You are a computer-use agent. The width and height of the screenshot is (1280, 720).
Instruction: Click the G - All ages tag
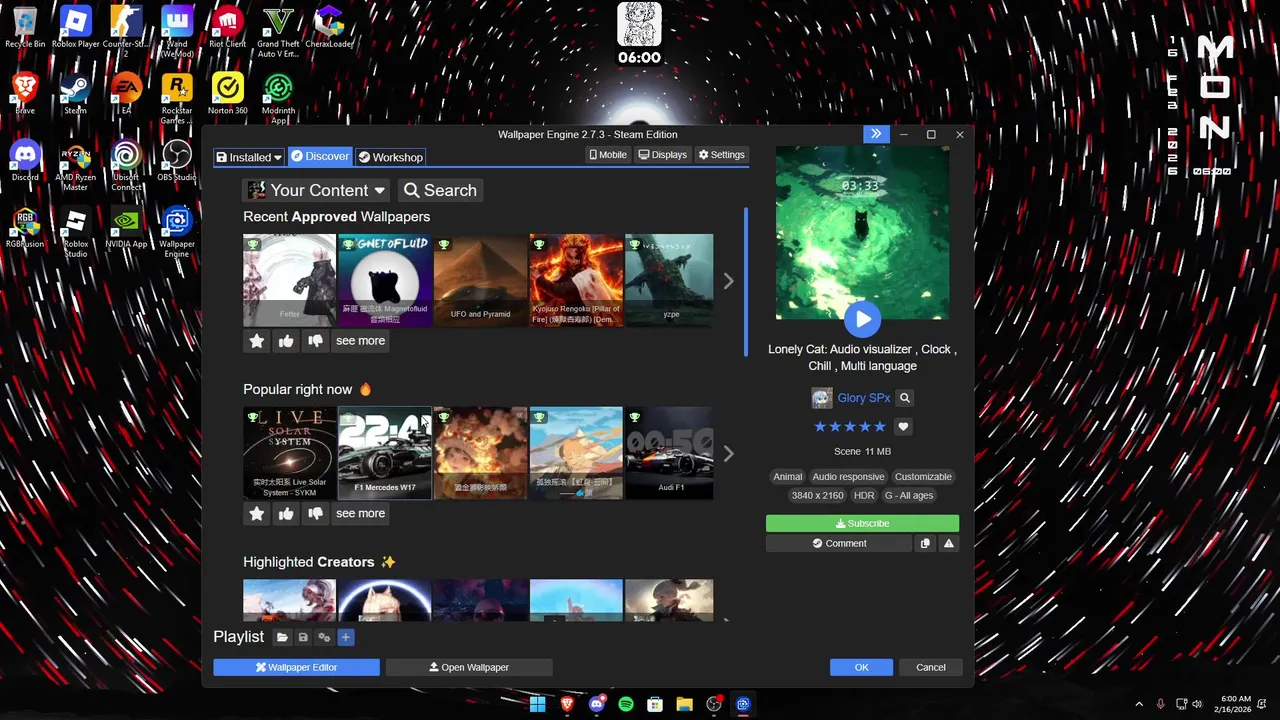[x=908, y=495]
